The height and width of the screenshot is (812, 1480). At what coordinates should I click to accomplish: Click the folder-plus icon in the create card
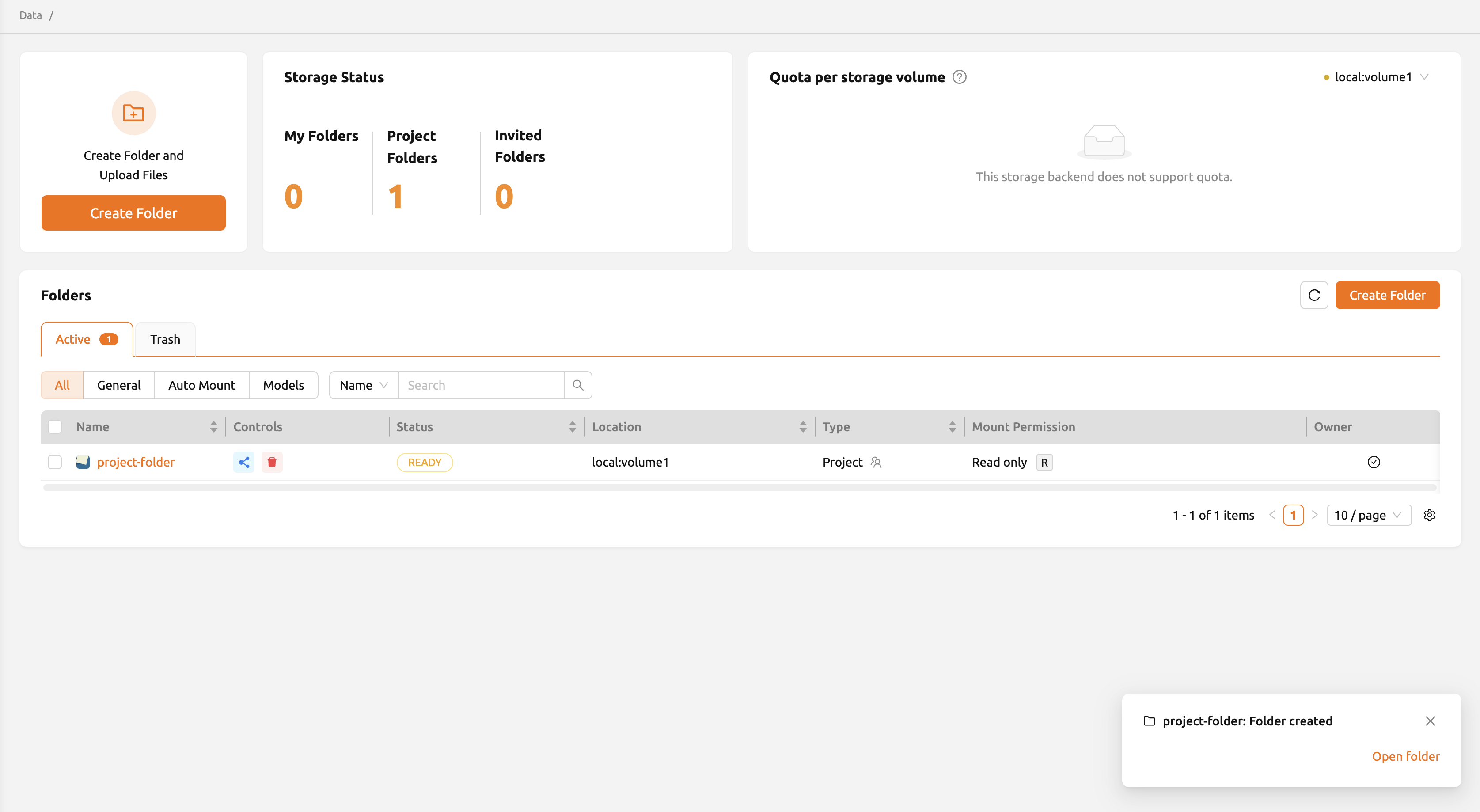point(133,113)
